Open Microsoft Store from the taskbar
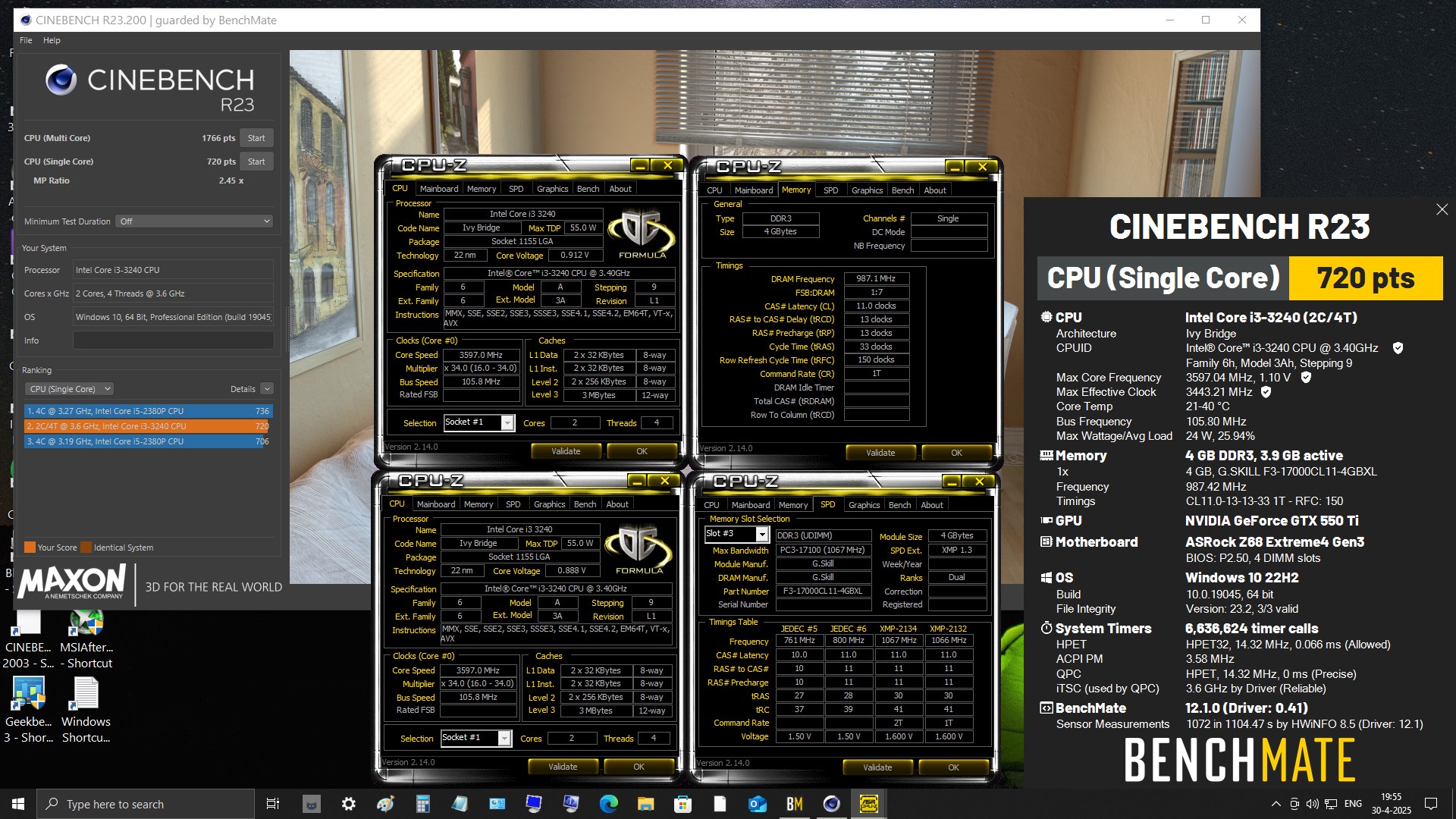The height and width of the screenshot is (819, 1456). (682, 804)
